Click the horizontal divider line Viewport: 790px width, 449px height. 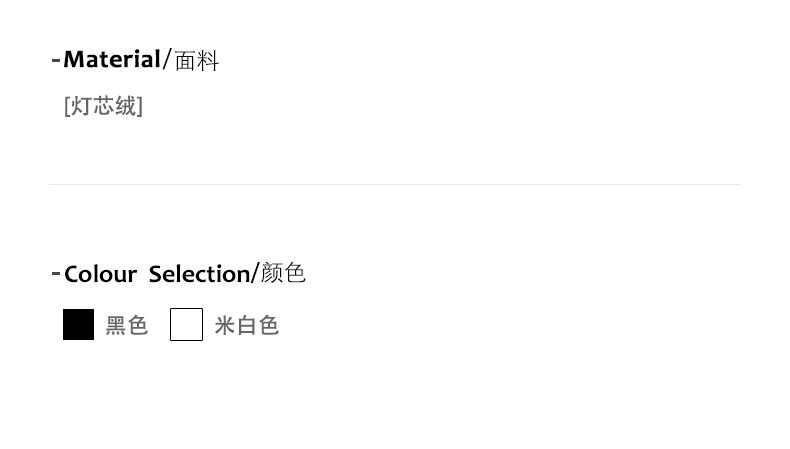tap(395, 184)
